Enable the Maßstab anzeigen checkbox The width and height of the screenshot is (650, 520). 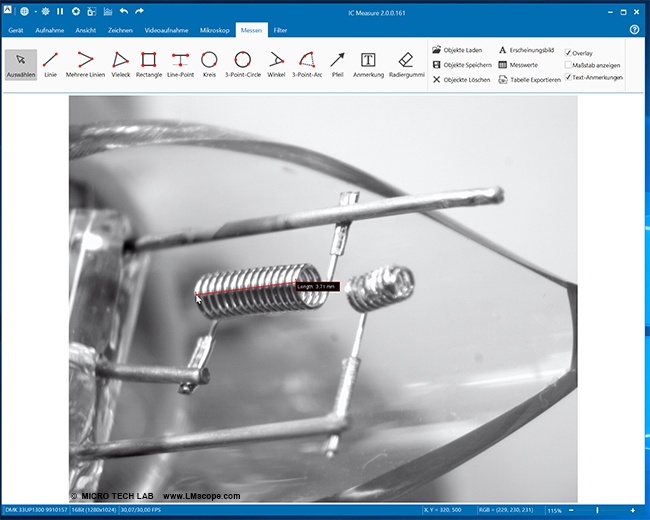(569, 65)
